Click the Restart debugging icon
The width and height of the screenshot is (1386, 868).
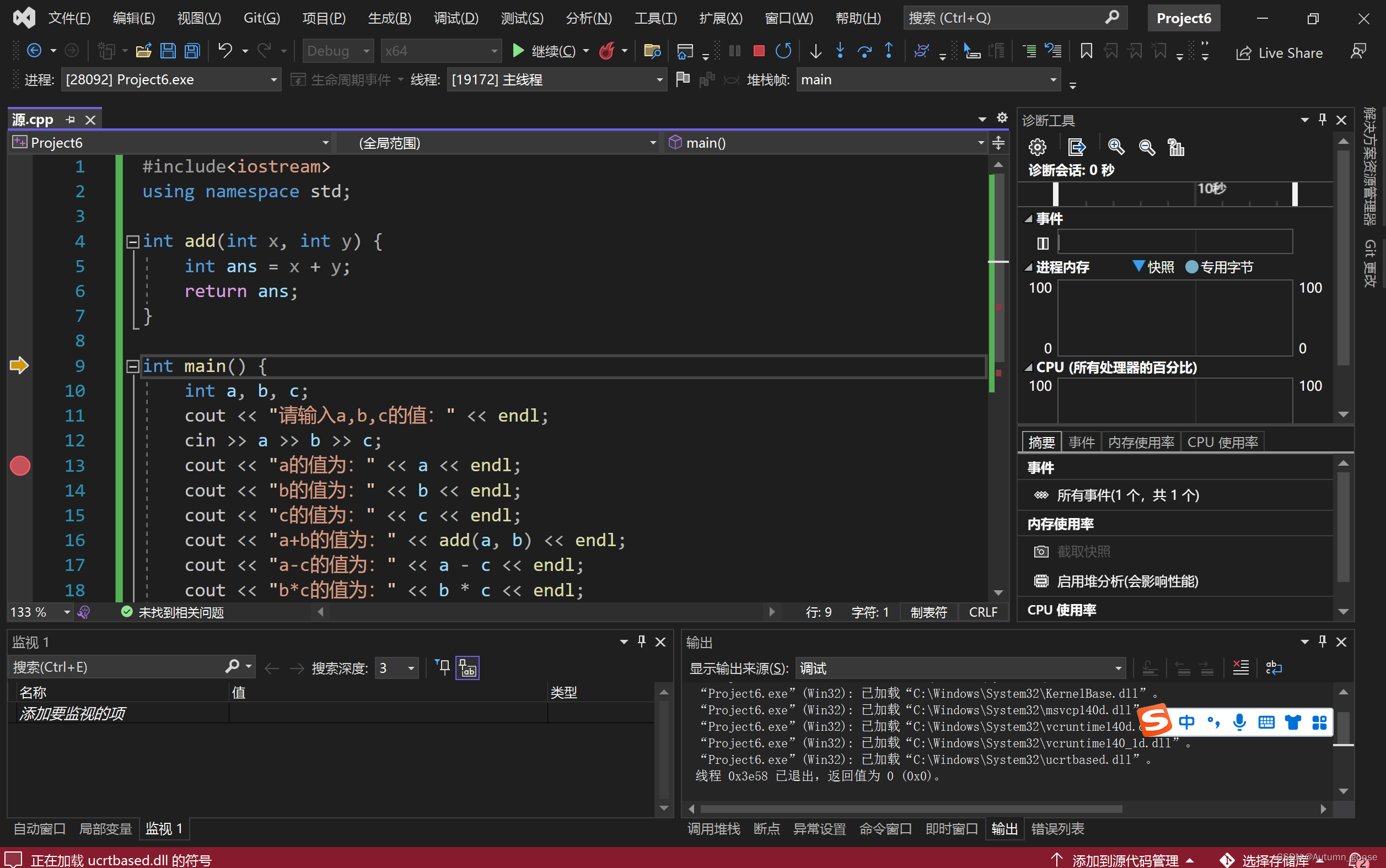[x=783, y=51]
